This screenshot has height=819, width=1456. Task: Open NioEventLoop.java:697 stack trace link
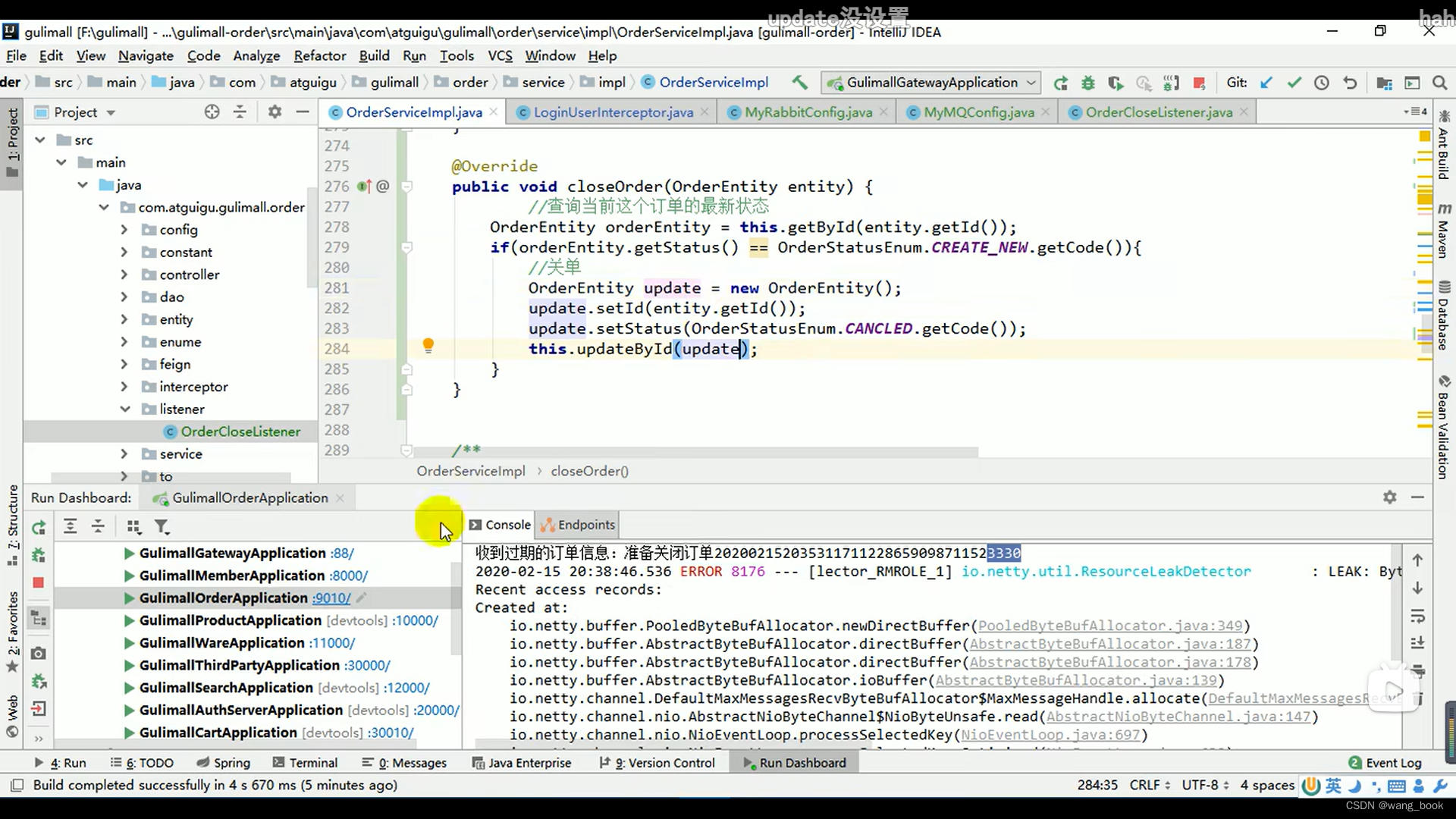(1050, 735)
